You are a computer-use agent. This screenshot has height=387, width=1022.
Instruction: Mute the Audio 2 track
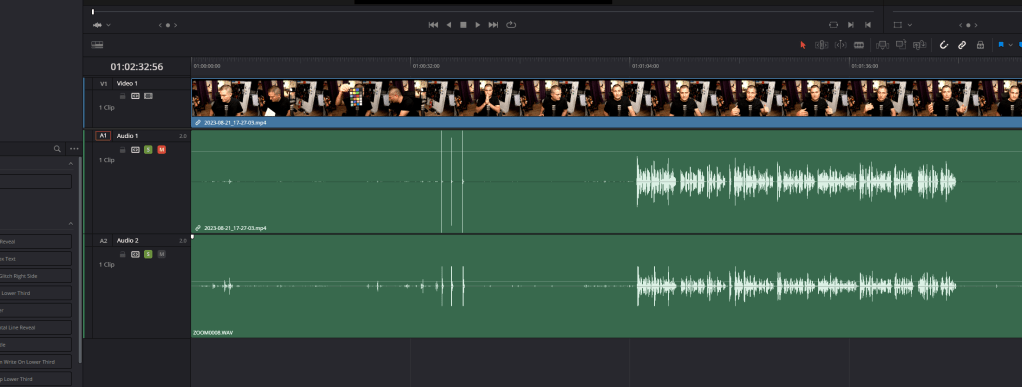click(x=162, y=254)
